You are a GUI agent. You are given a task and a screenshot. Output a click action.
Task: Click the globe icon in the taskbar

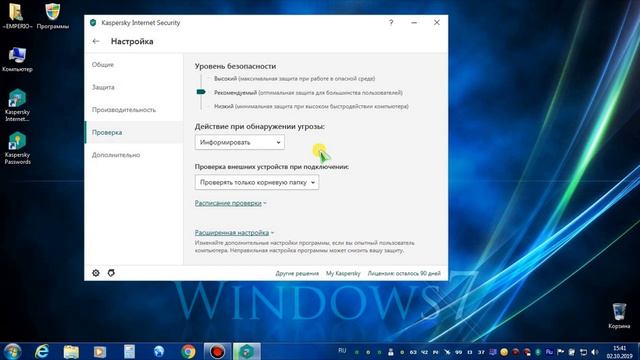click(x=159, y=351)
